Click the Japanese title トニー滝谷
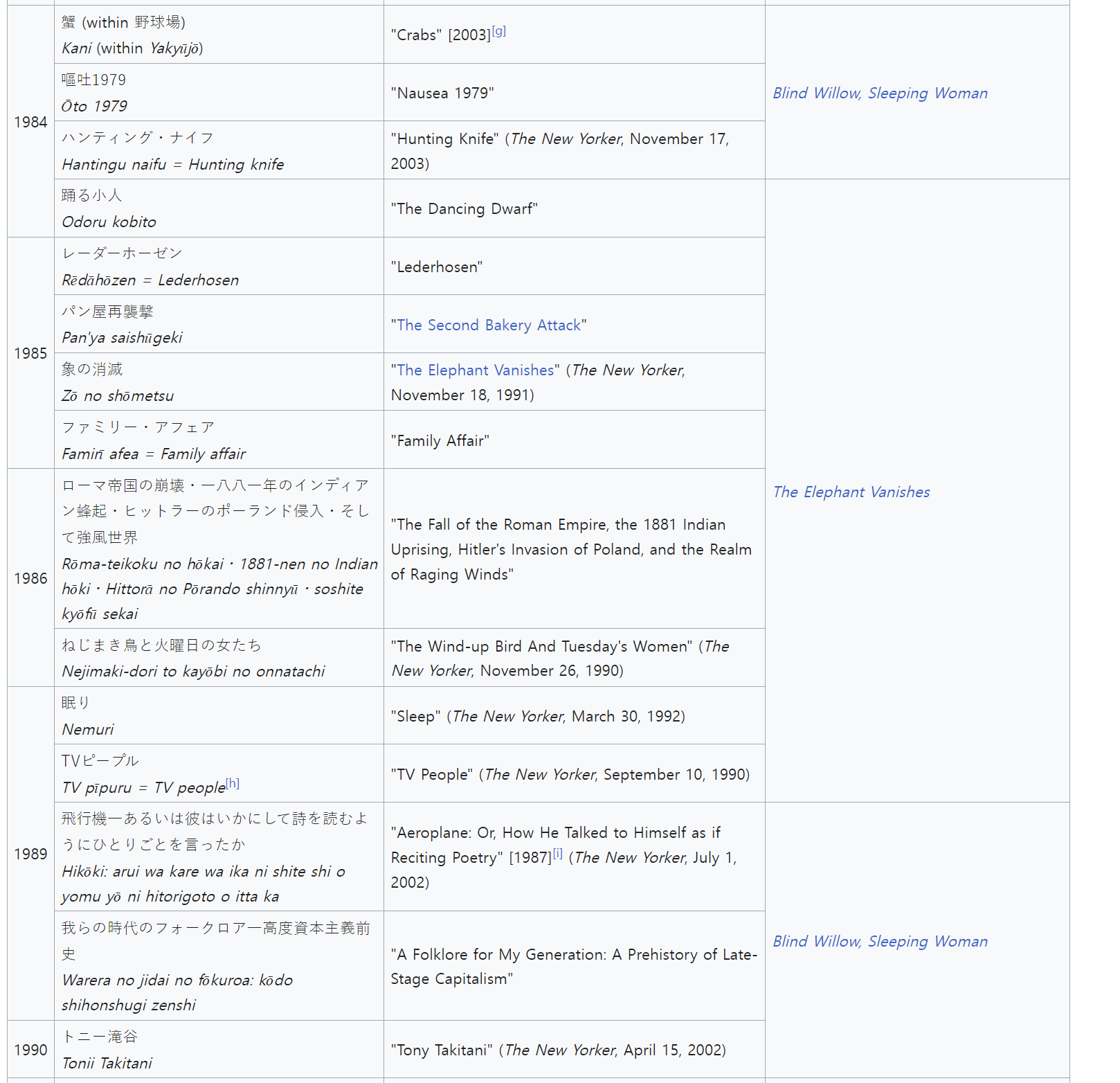 tap(100, 1037)
